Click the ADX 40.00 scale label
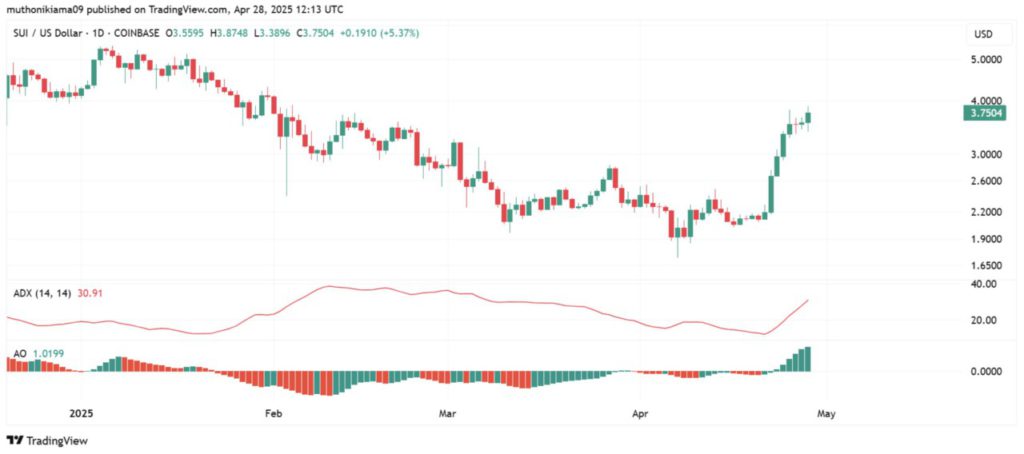The image size is (1024, 454). 986,284
